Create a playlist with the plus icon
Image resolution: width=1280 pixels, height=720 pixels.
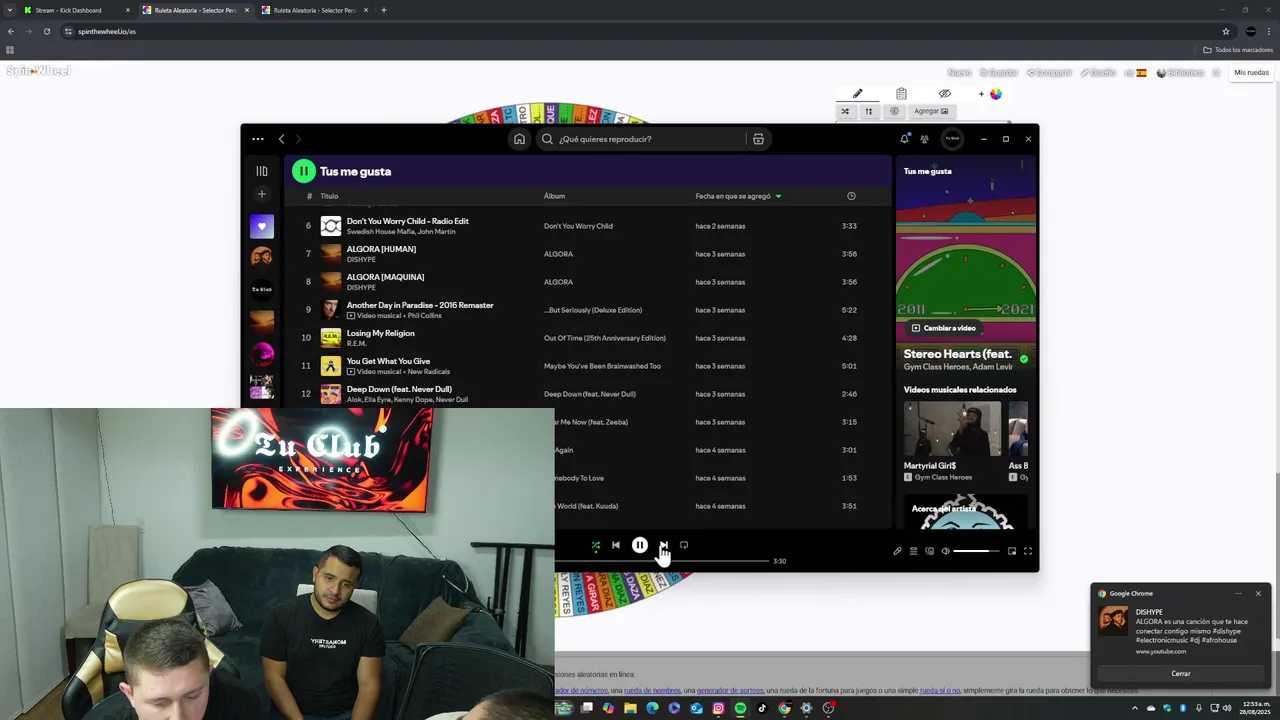(262, 194)
